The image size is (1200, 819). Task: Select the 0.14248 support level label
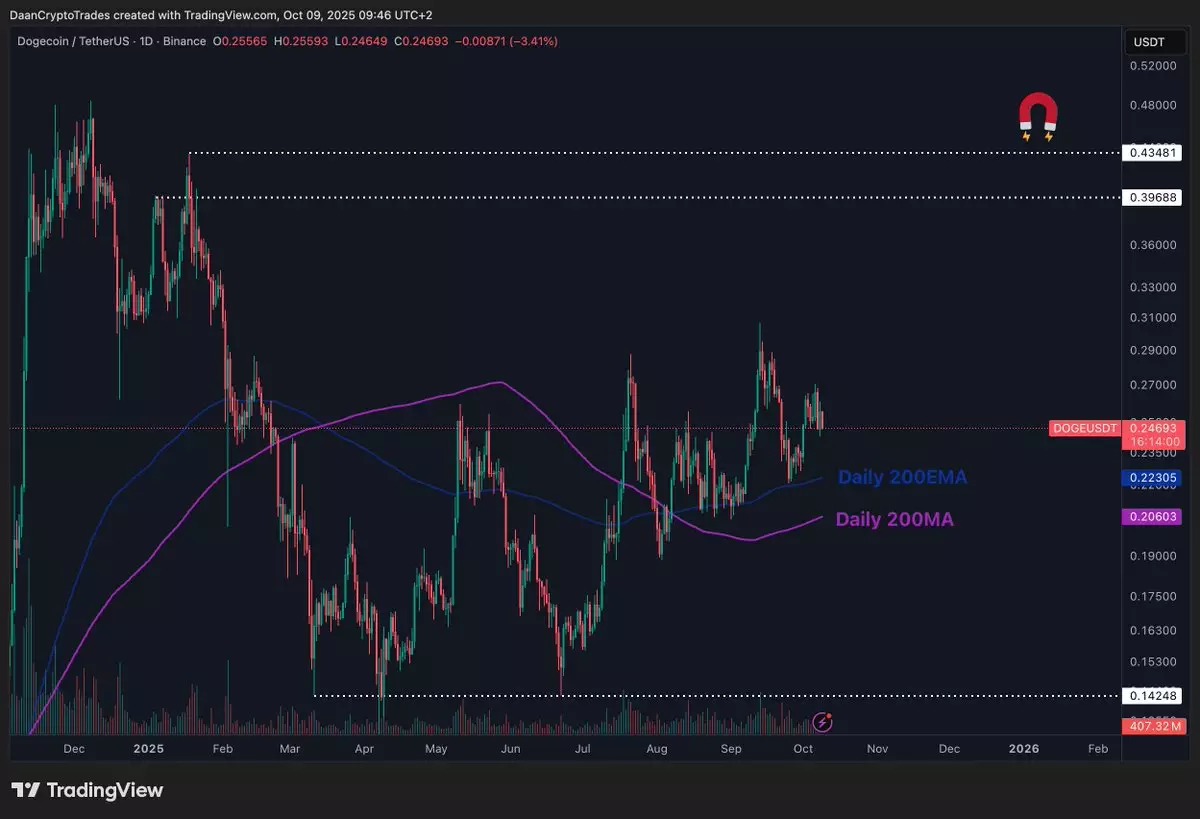click(1154, 695)
